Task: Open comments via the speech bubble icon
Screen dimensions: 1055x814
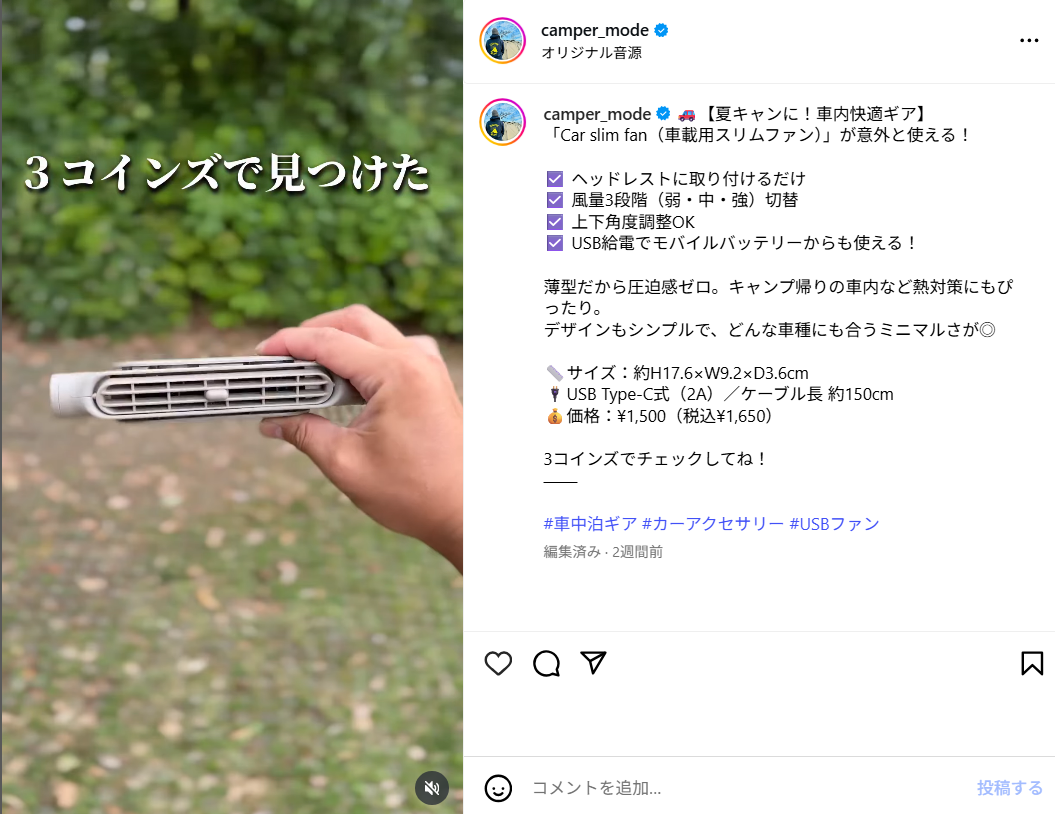Action: [x=546, y=663]
